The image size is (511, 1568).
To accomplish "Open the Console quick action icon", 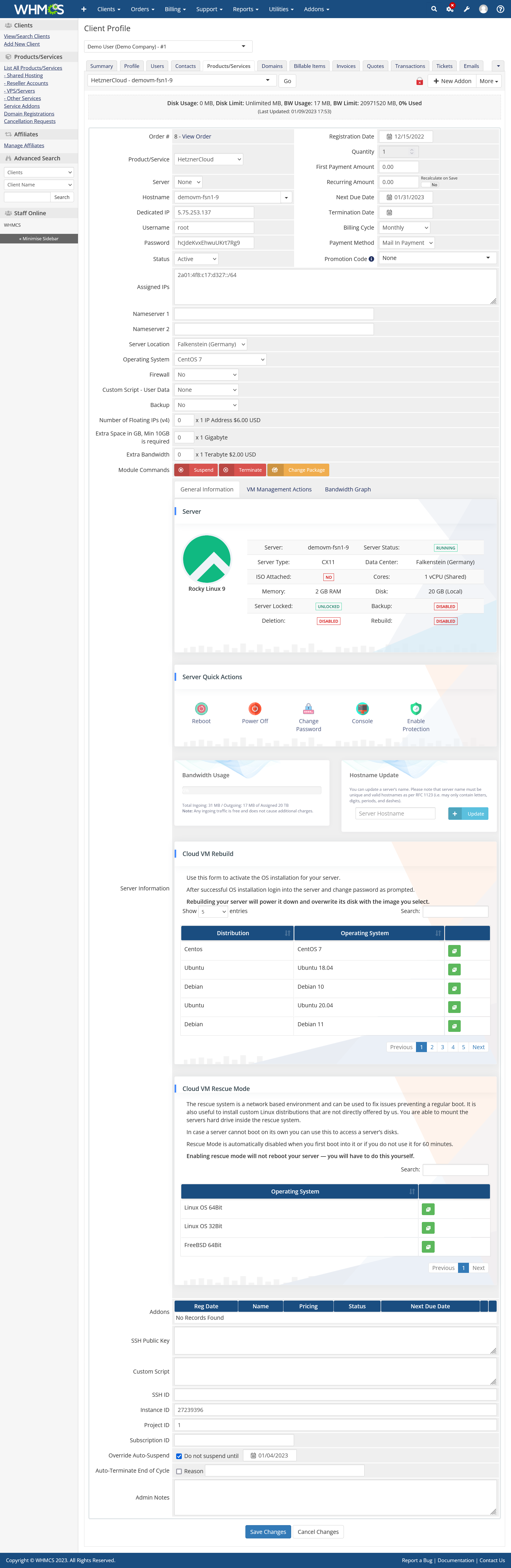I will tap(362, 708).
